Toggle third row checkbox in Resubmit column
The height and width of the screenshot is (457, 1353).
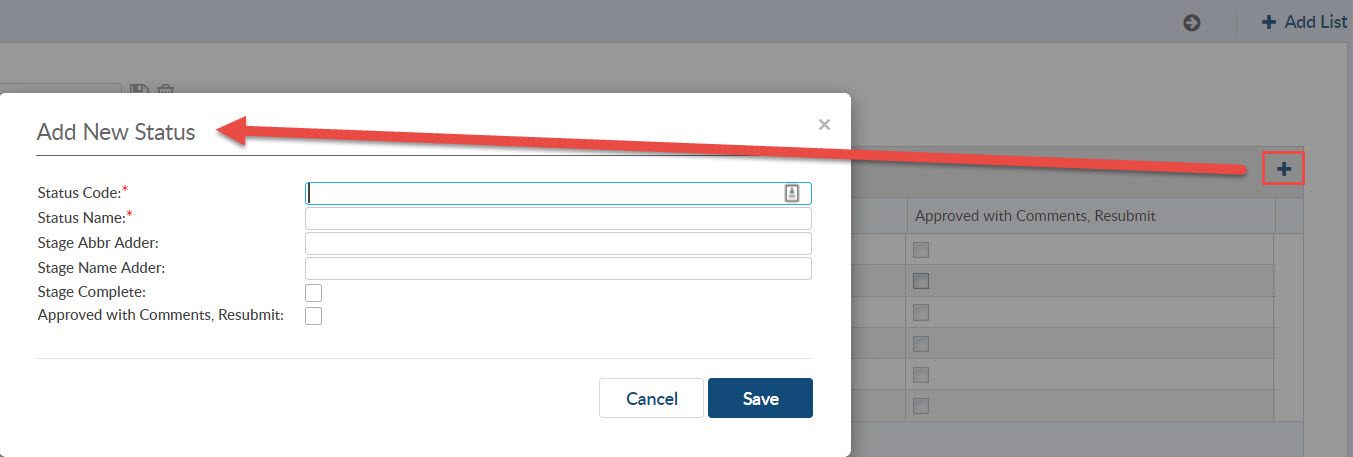point(921,312)
